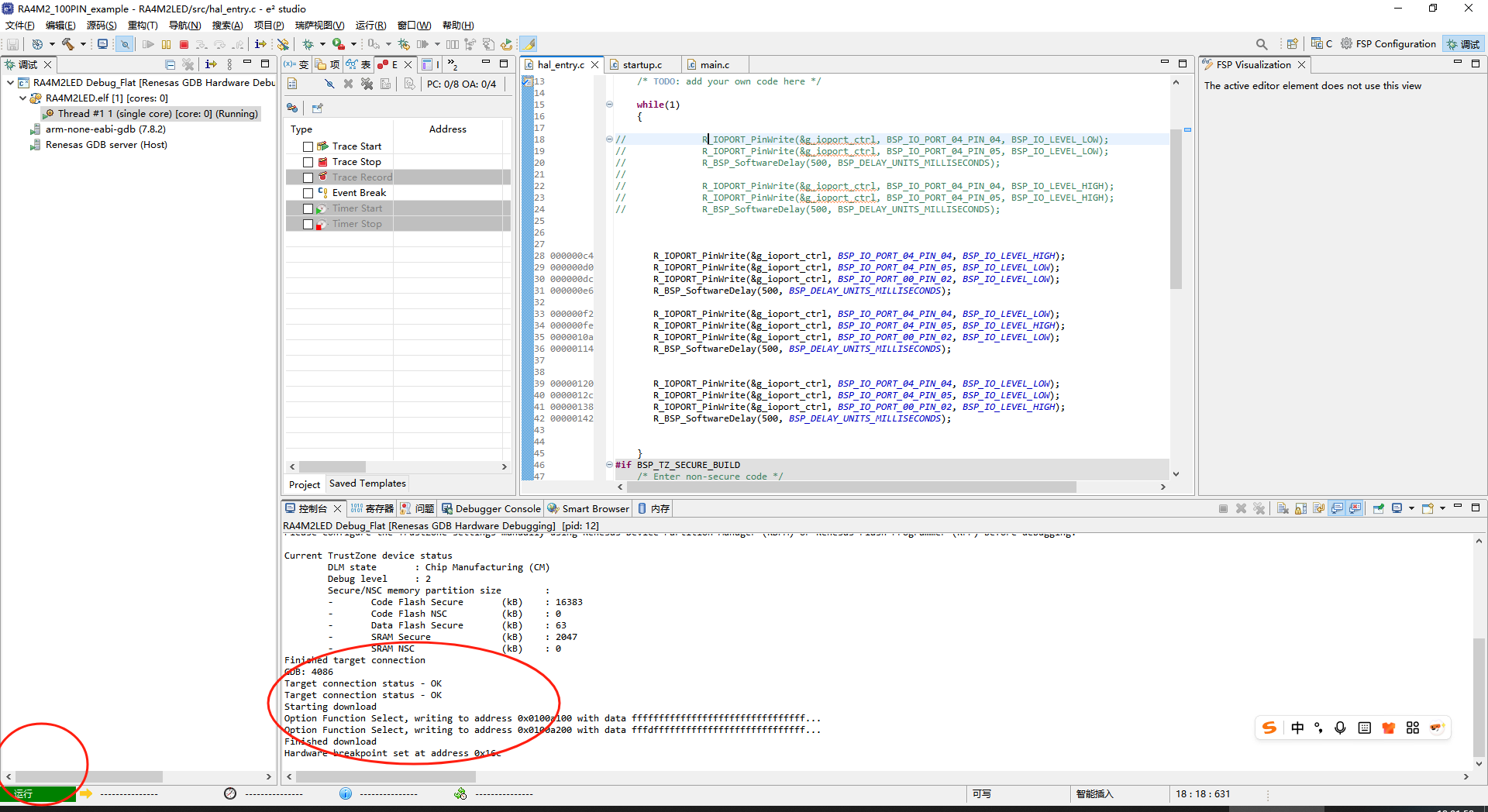Click the green bug Debug launch icon
Image resolution: width=1488 pixels, height=812 pixels.
click(308, 44)
